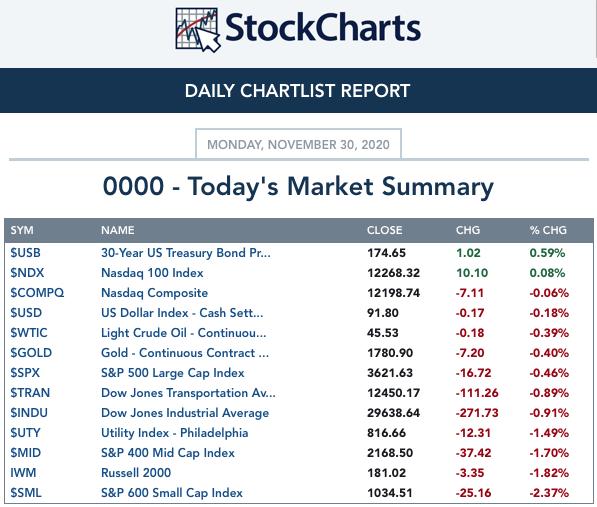This screenshot has width=597, height=507.
Task: Open the $GOLD symbol link
Action: click(31, 353)
